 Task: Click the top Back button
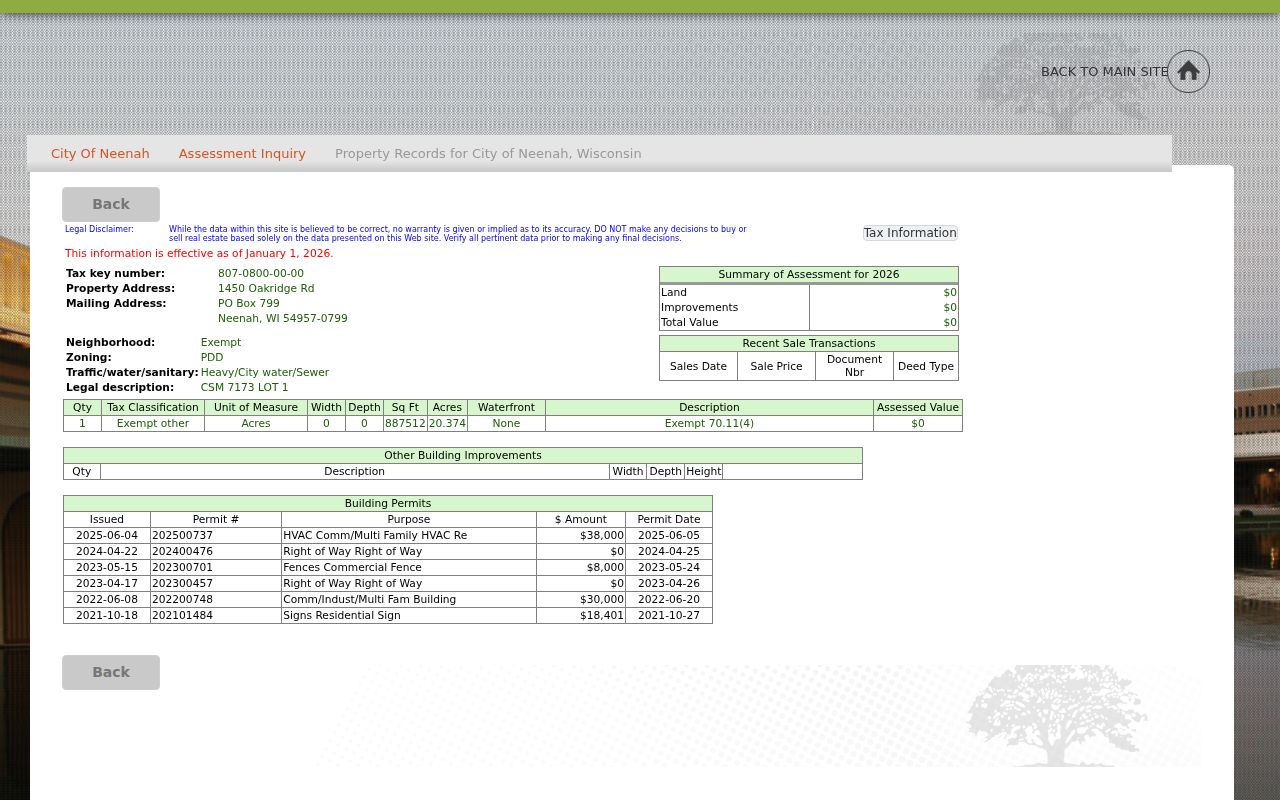[x=111, y=204]
